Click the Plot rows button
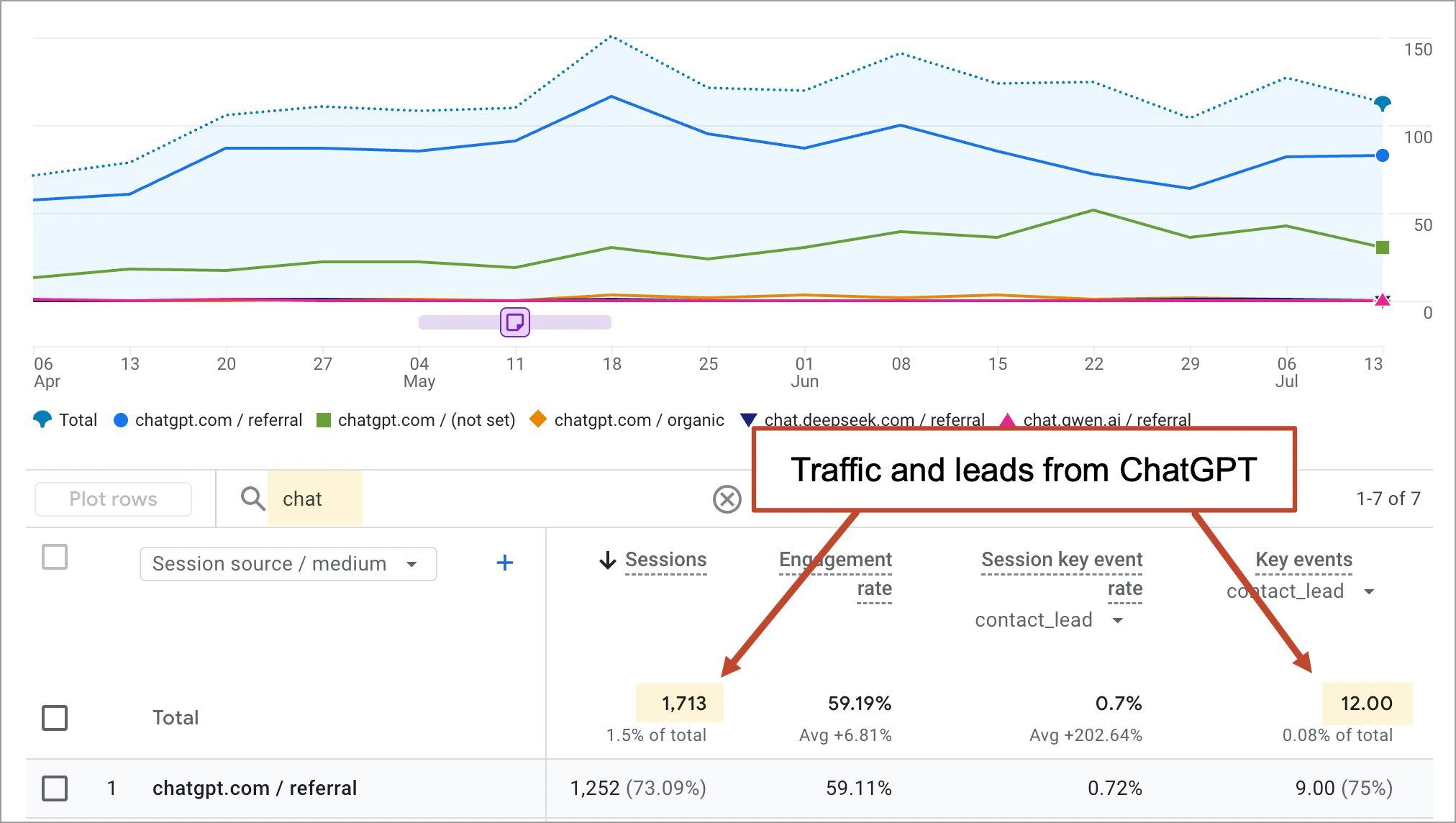The image size is (1456, 823). [112, 499]
